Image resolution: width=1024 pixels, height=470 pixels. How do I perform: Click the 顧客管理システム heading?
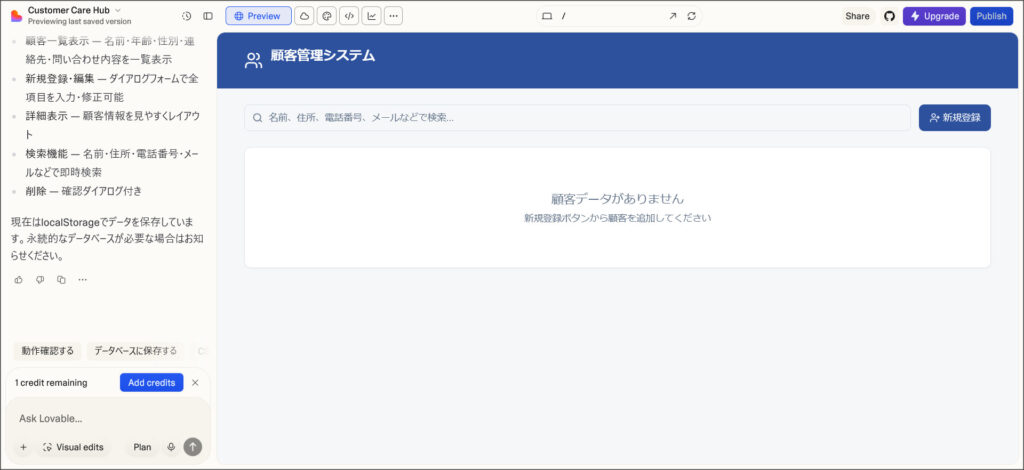[x=323, y=55]
